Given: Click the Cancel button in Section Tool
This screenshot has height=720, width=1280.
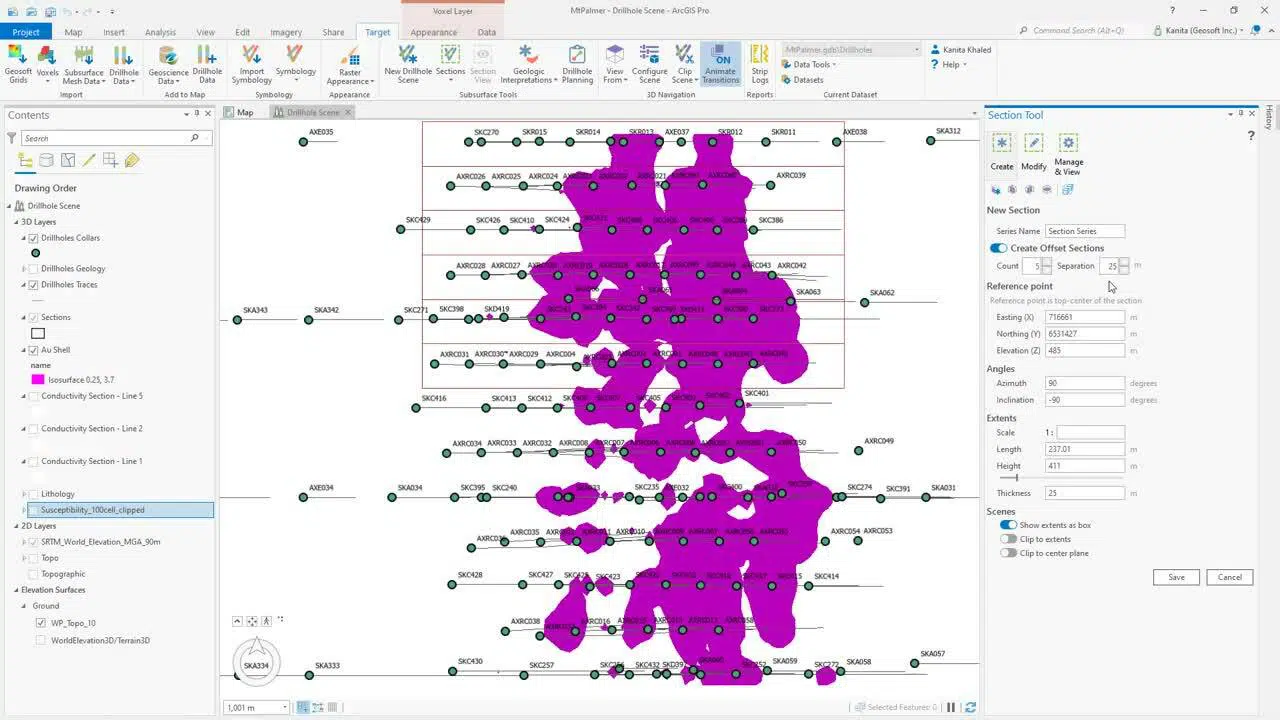Looking at the screenshot, I should [1229, 577].
